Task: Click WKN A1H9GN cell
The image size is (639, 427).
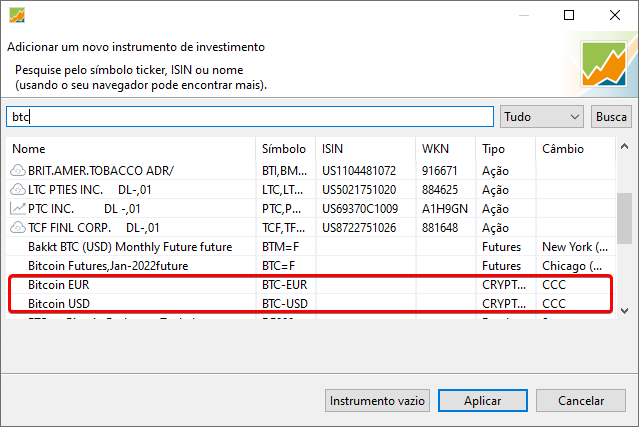Action: (445, 209)
